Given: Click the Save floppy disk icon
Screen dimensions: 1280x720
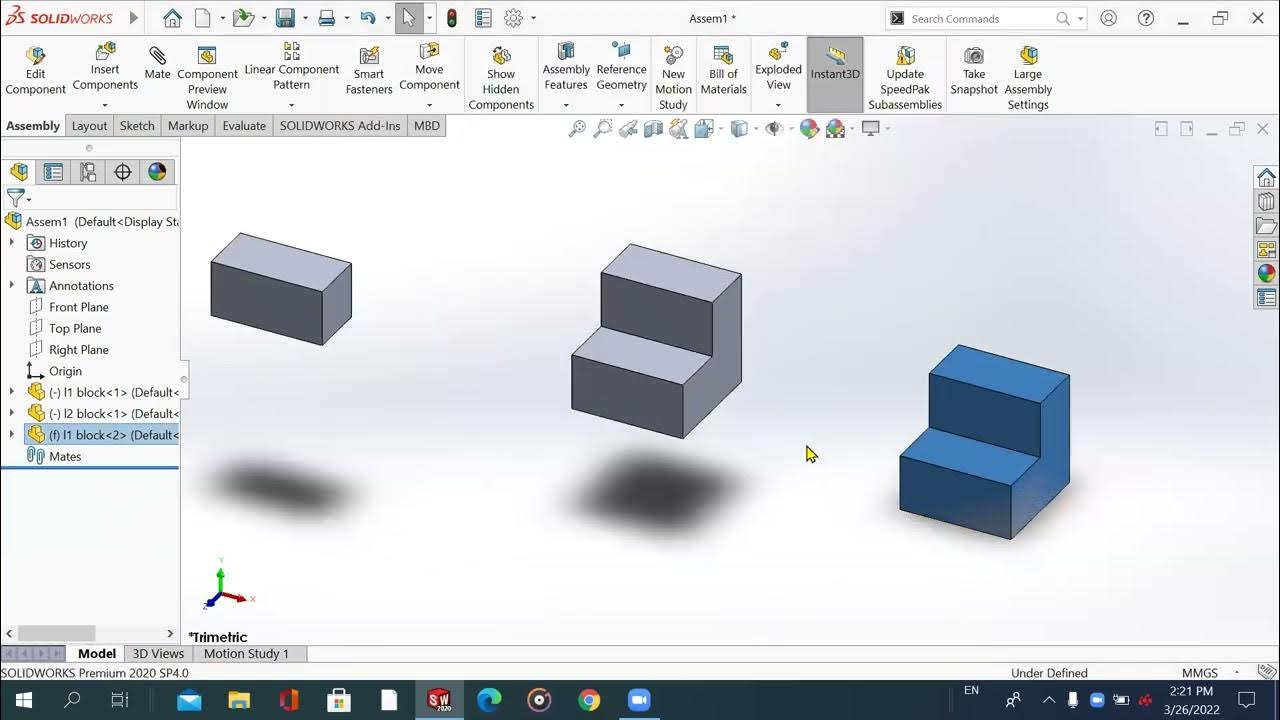Looking at the screenshot, I should coord(285,18).
